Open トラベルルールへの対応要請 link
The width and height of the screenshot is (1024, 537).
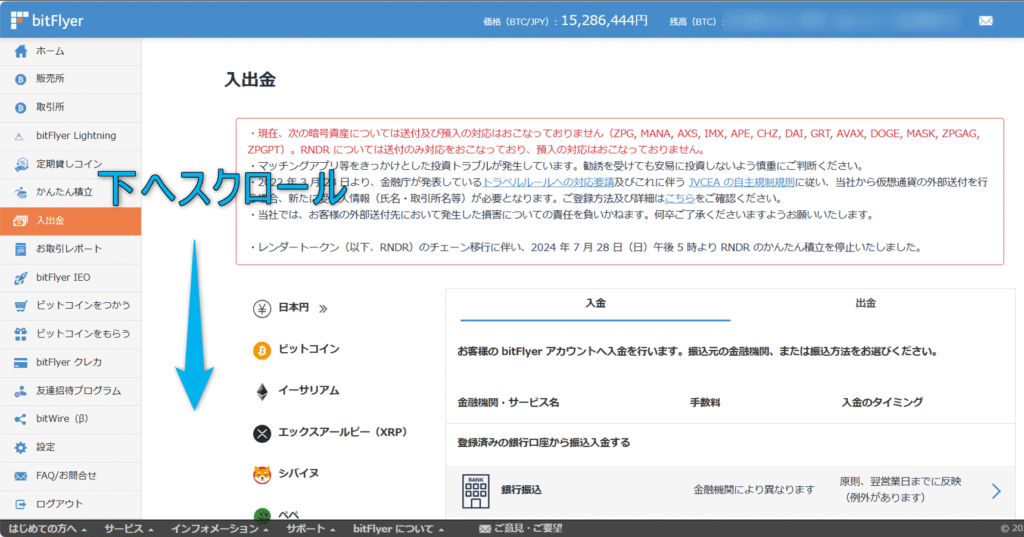coord(548,182)
